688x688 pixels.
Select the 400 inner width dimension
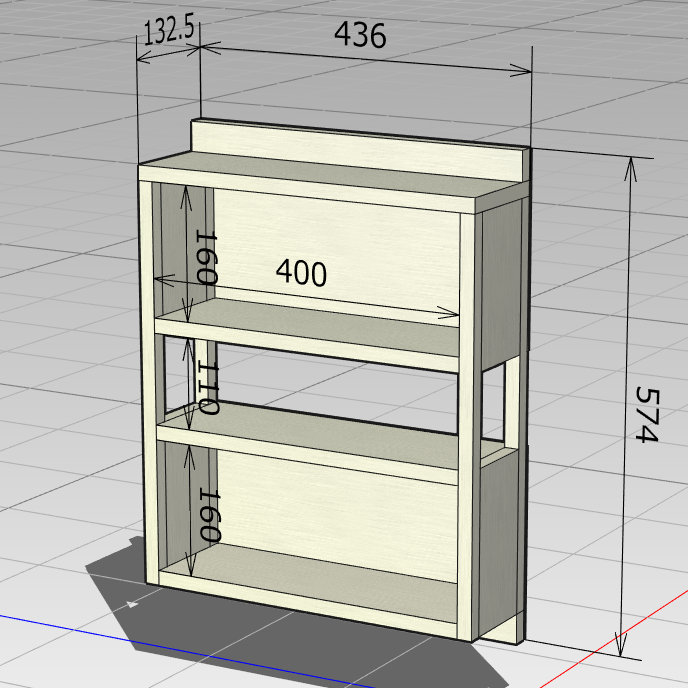301,273
